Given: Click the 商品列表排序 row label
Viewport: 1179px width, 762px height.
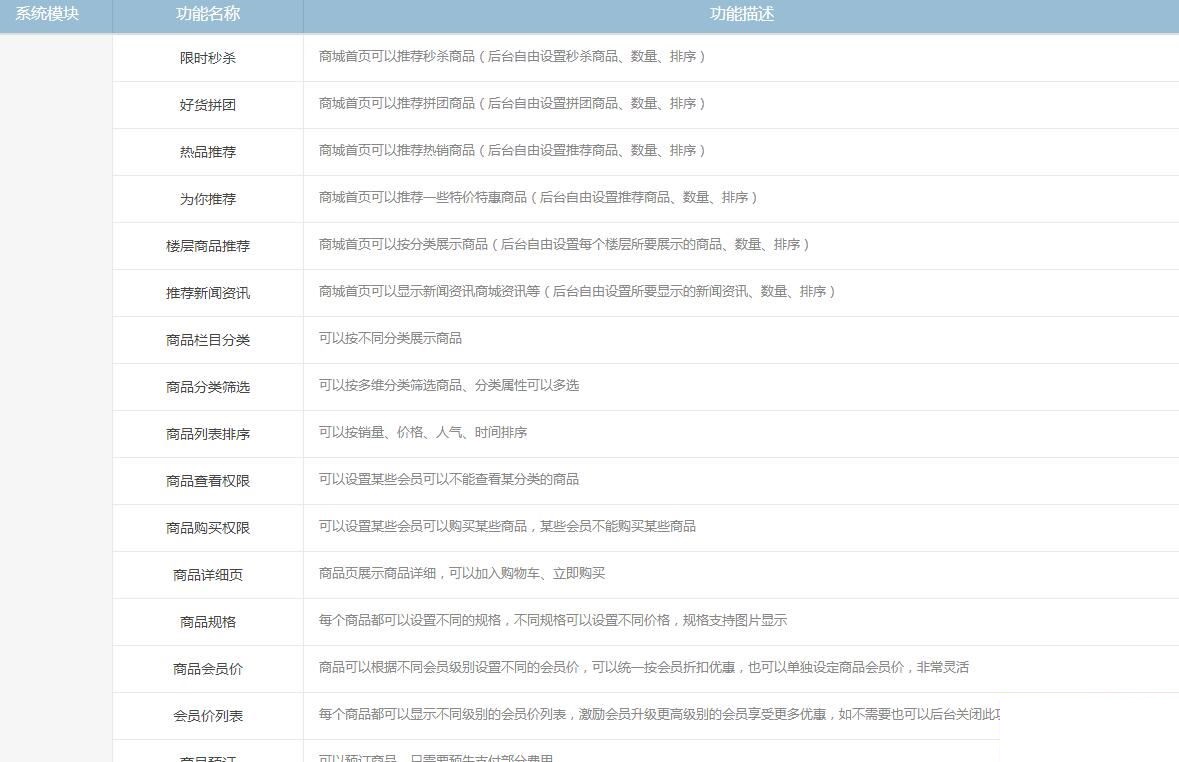Looking at the screenshot, I should [209, 433].
